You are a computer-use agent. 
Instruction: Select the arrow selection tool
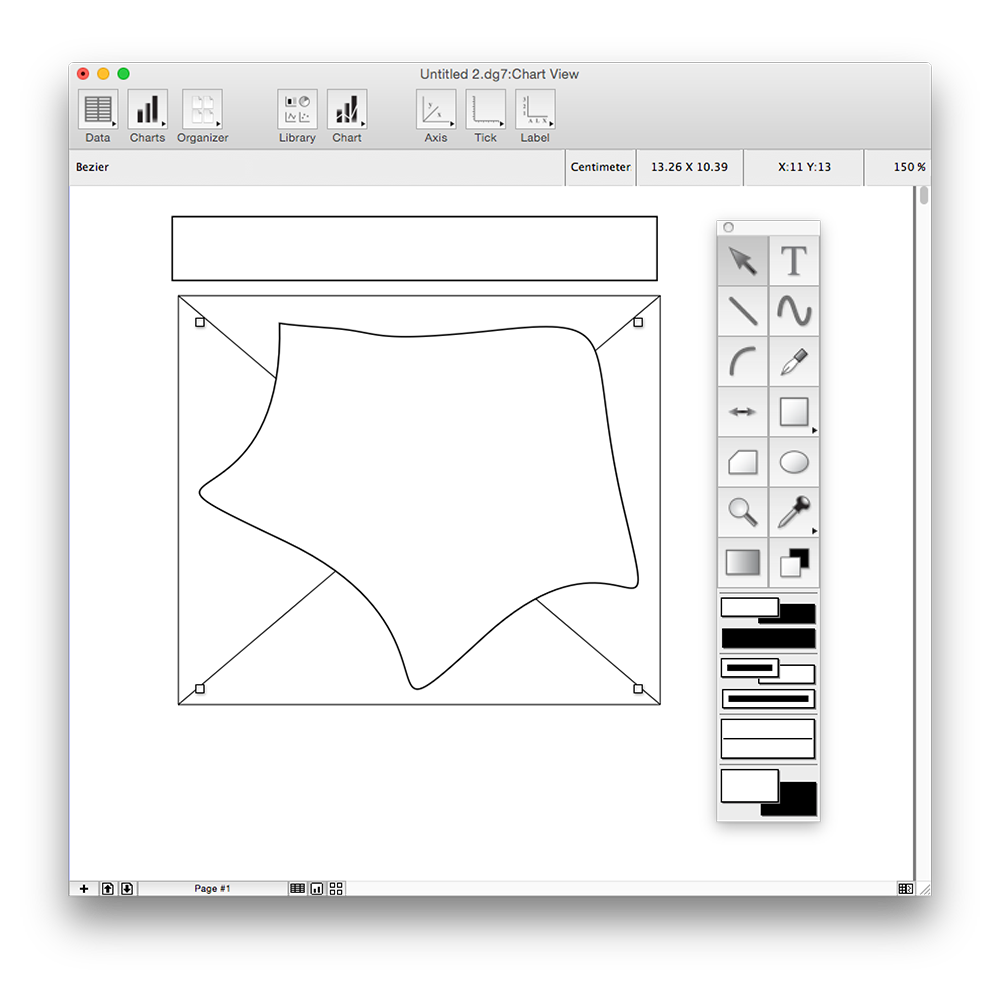pos(742,261)
